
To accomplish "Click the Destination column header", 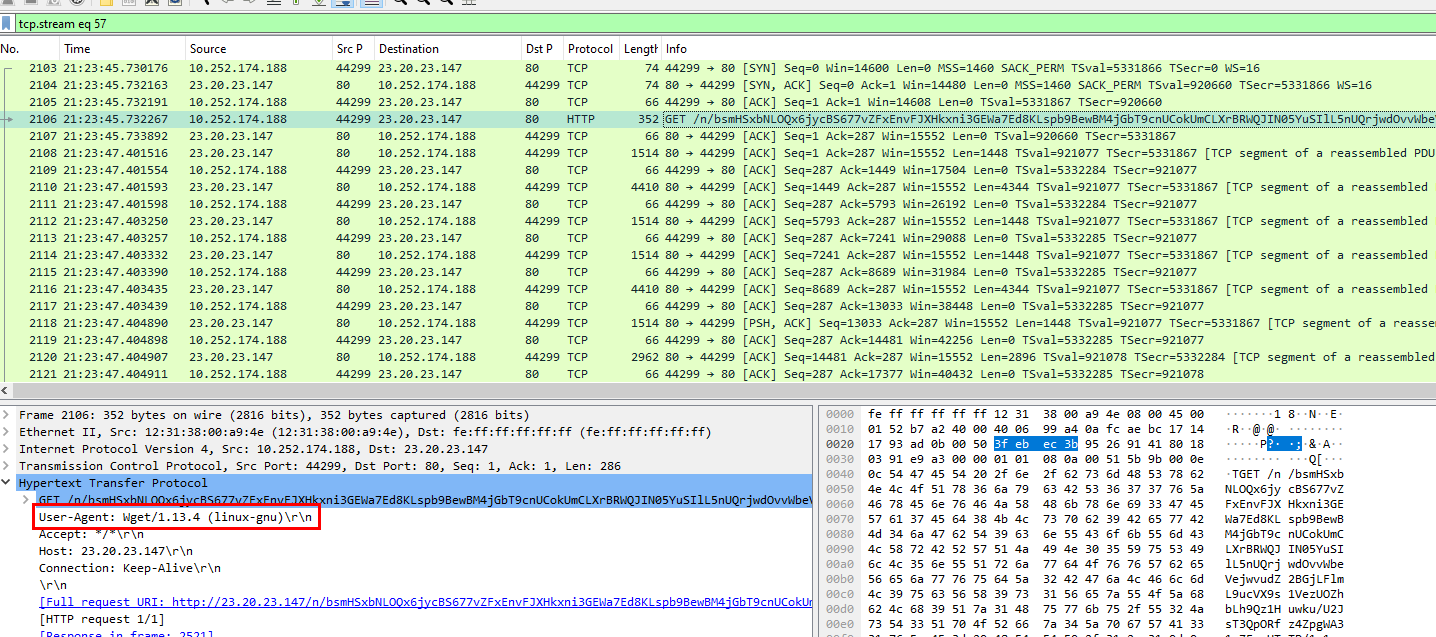I will (408, 49).
